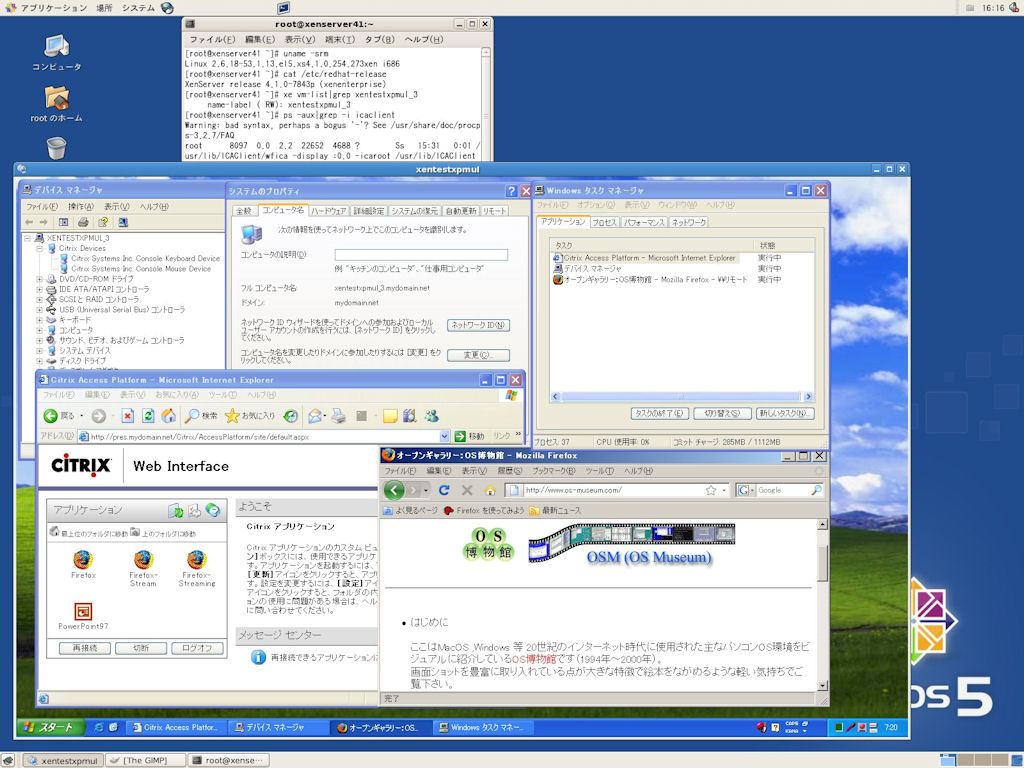This screenshot has width=1024, height=768.
Task: Click Device Manager properties toolbar icon
Action: tap(63, 222)
